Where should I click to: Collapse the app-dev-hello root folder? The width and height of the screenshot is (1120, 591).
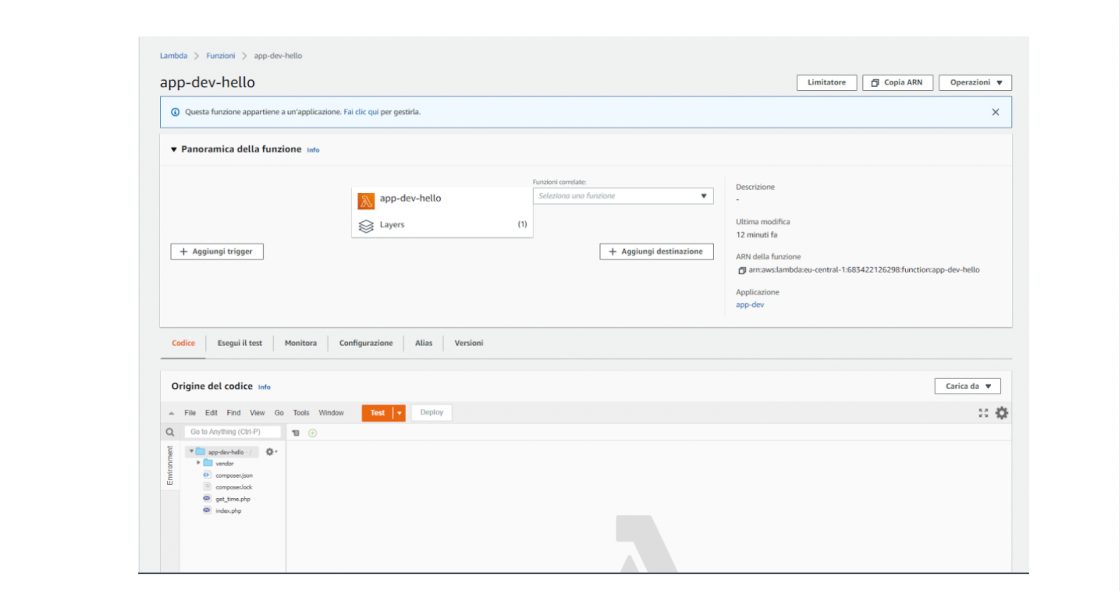(191, 452)
